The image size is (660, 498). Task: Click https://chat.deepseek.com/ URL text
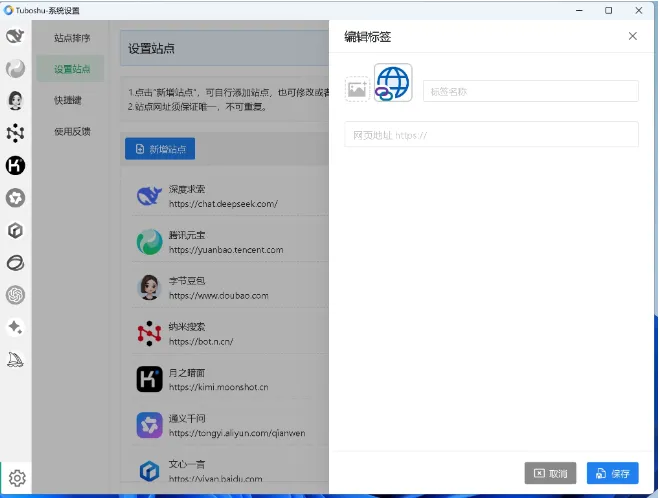[223, 204]
